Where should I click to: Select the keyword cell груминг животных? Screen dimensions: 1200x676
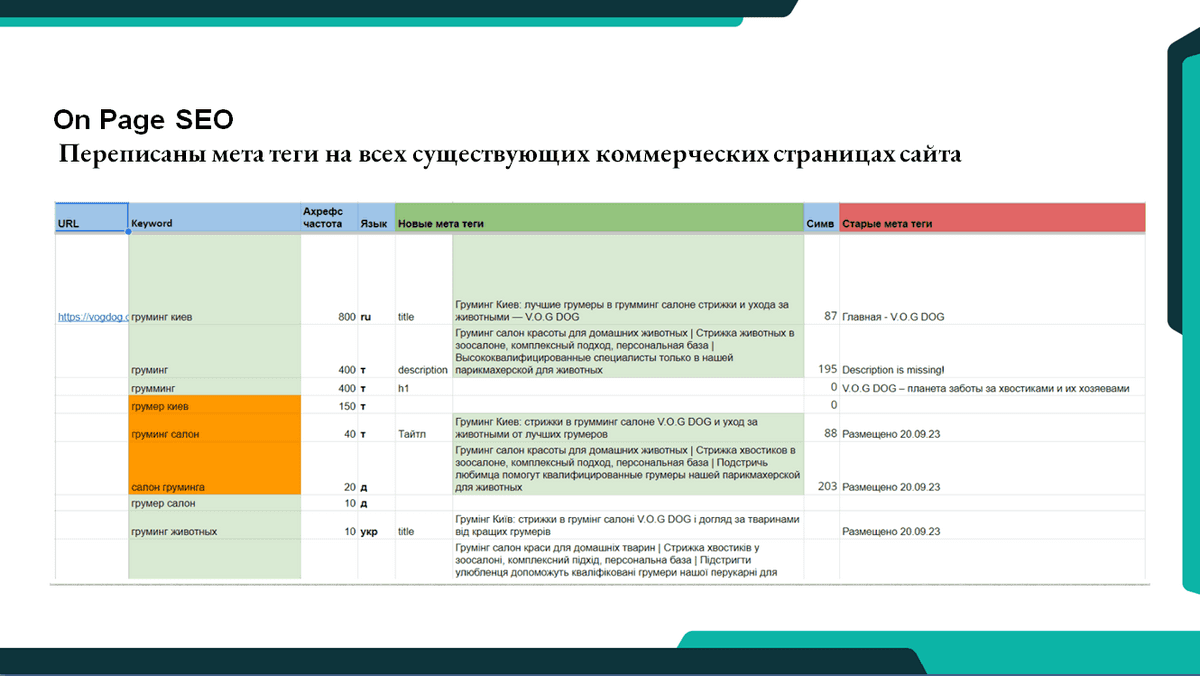pyautogui.click(x=214, y=525)
